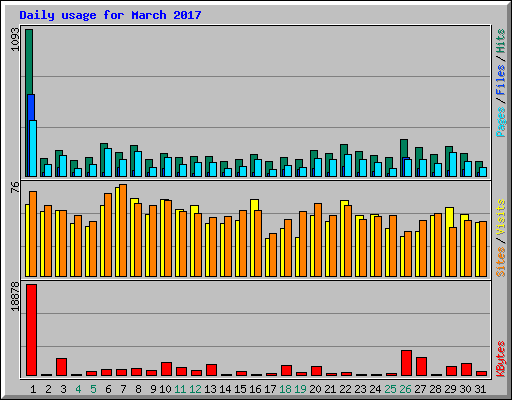The width and height of the screenshot is (512, 400).
Task: Click day label 28 on the x-axis
Action: tap(435, 389)
